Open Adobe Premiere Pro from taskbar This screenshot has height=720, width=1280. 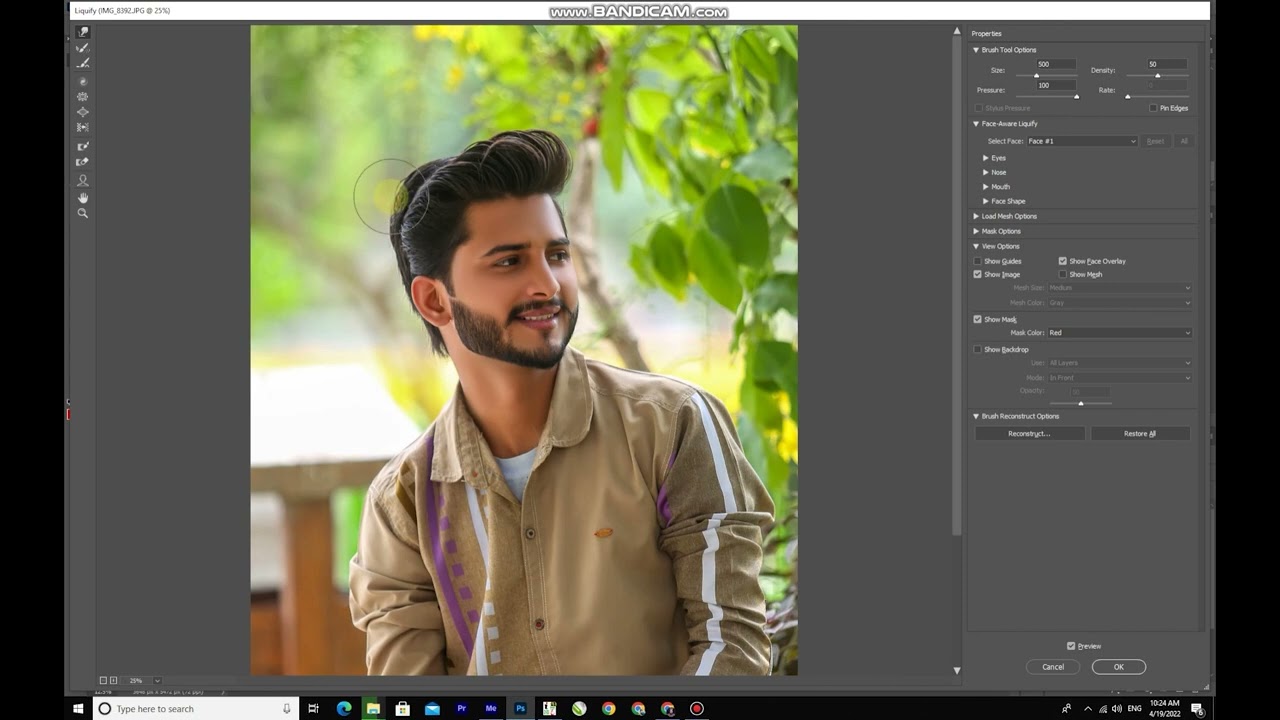click(462, 709)
